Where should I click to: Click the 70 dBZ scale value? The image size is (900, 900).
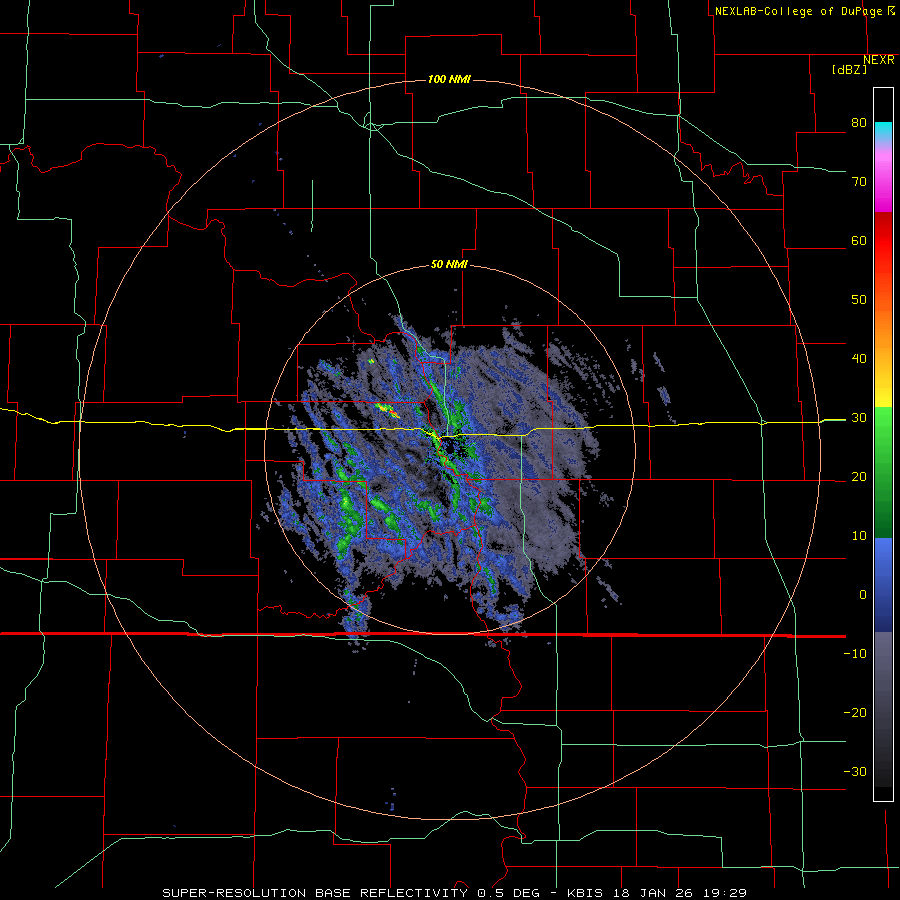pos(859,182)
